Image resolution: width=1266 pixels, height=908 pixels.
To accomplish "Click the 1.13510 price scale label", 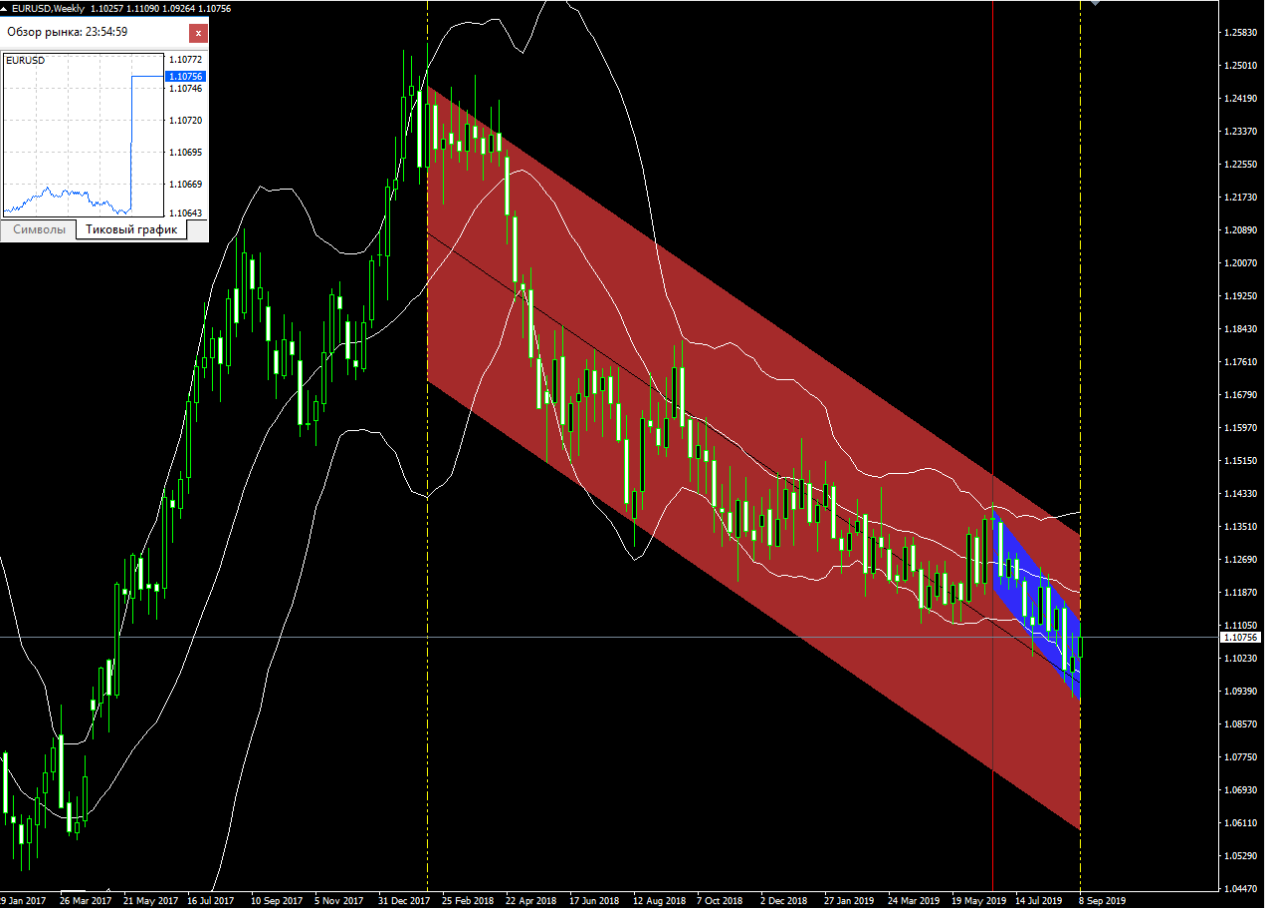I will (x=1241, y=526).
